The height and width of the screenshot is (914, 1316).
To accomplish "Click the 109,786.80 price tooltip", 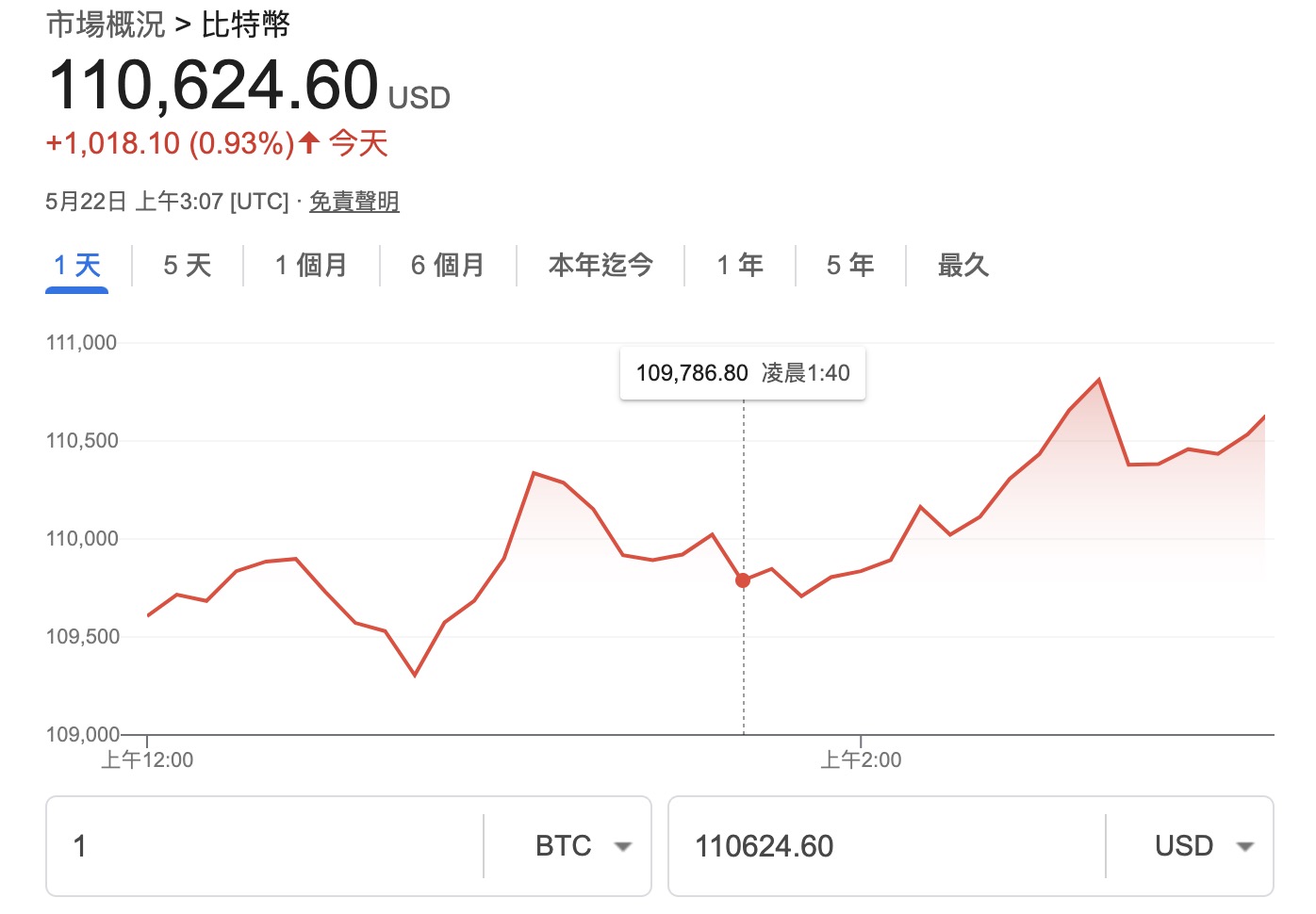I will tap(742, 373).
